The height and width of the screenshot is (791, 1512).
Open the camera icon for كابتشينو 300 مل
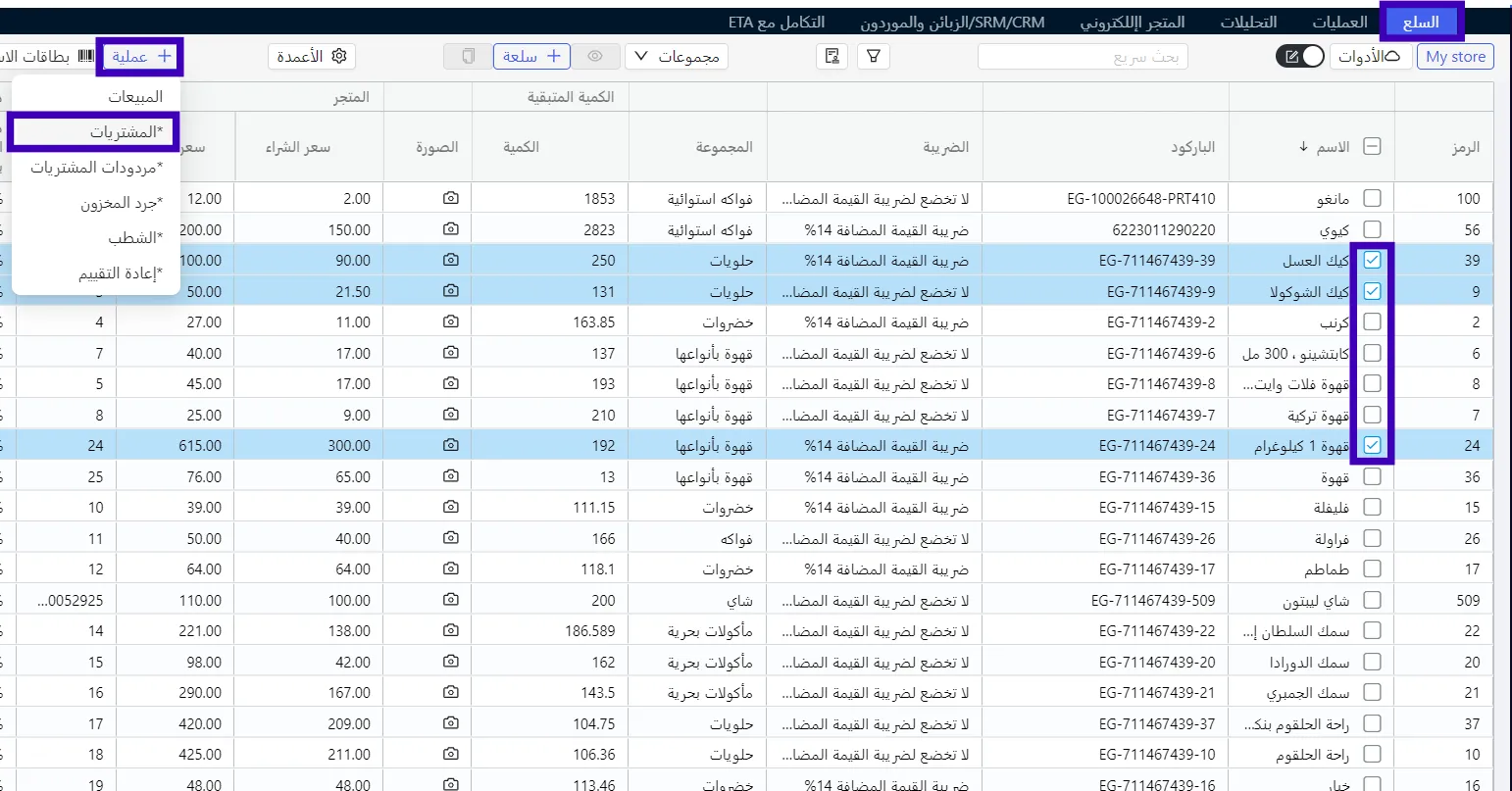coord(450,353)
